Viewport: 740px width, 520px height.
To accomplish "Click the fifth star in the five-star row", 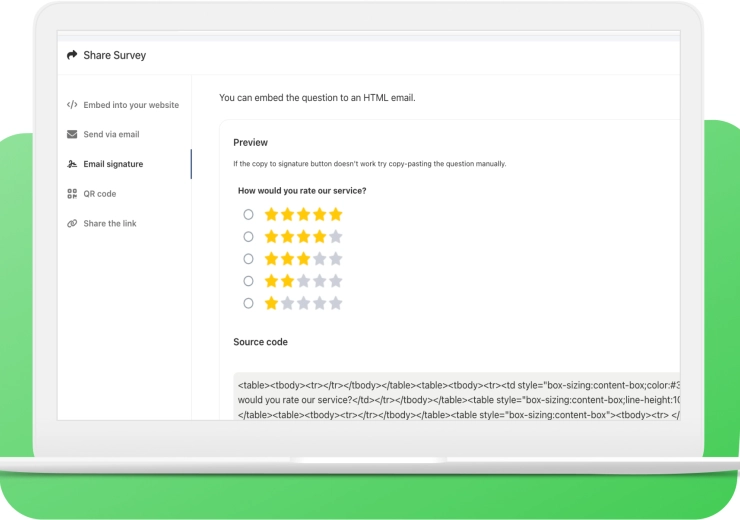I will click(336, 214).
